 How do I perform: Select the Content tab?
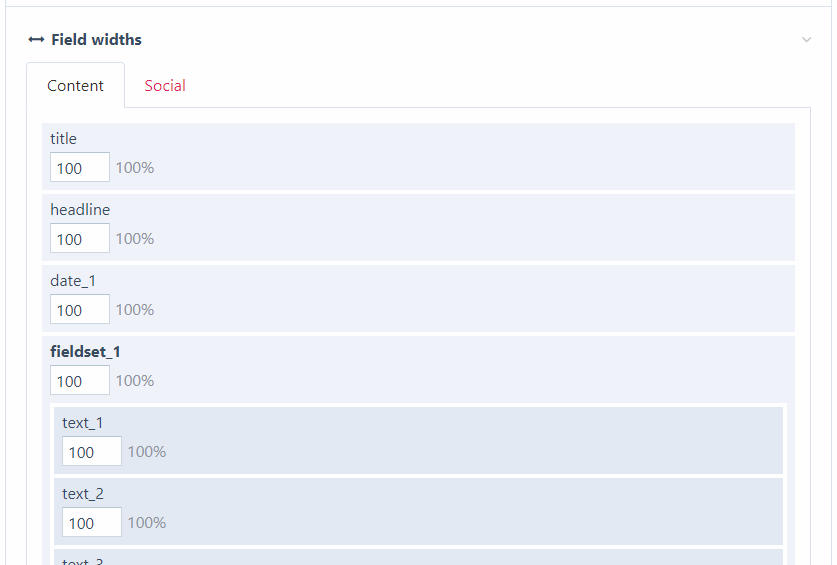click(x=75, y=85)
